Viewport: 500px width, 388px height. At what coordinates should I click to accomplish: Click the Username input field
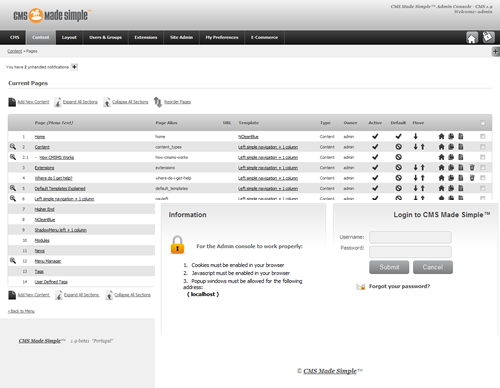click(x=410, y=237)
